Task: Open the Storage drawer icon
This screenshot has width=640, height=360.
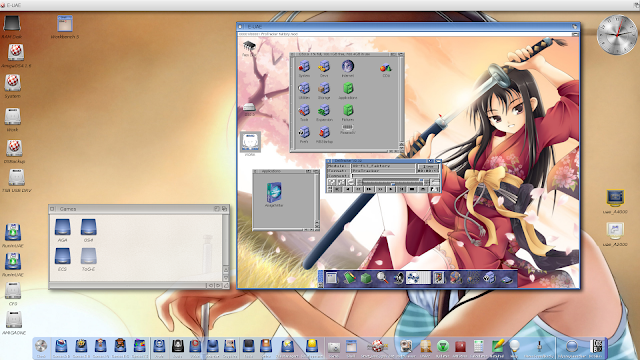Action: click(x=324, y=88)
